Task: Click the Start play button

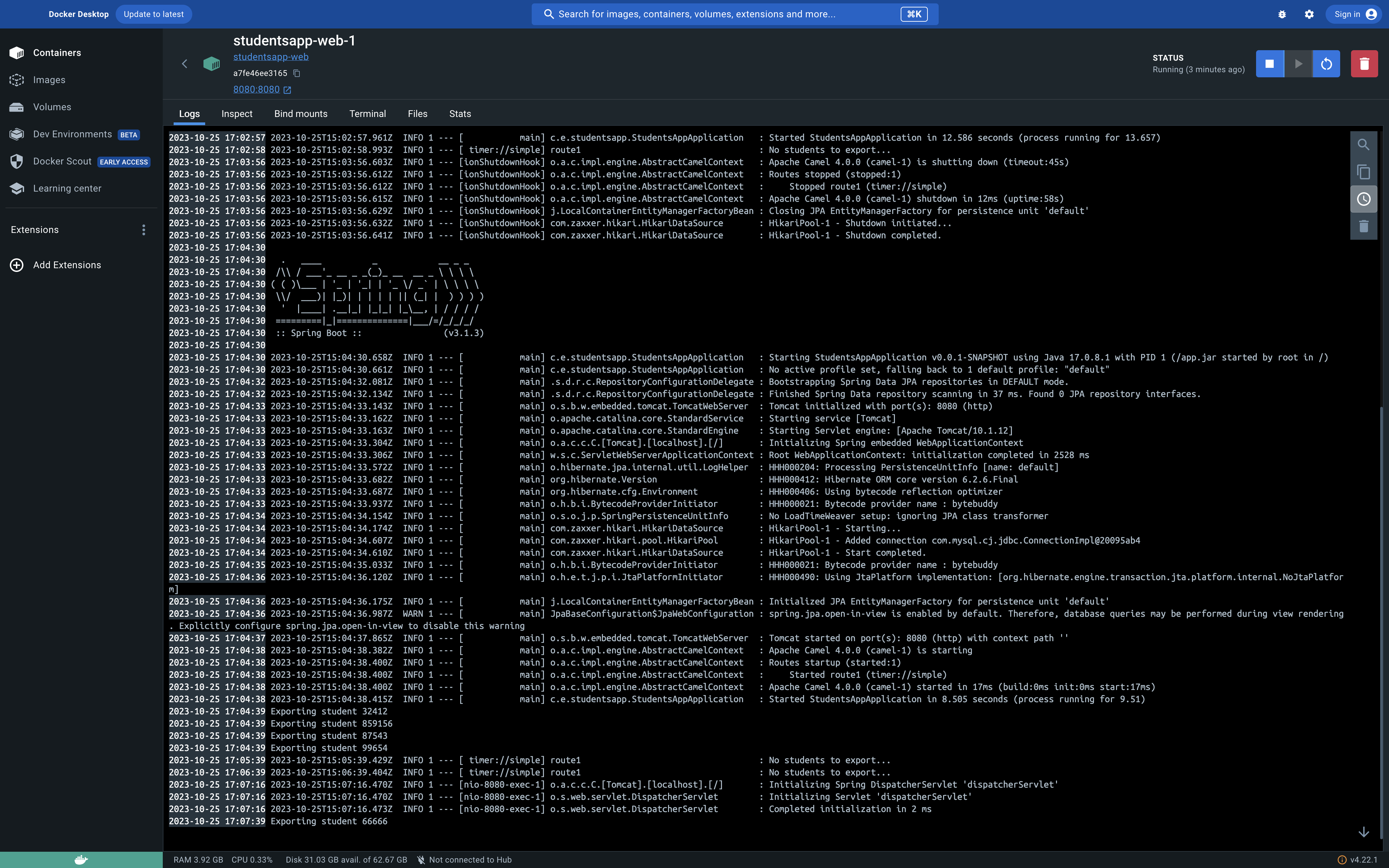Action: point(1298,64)
